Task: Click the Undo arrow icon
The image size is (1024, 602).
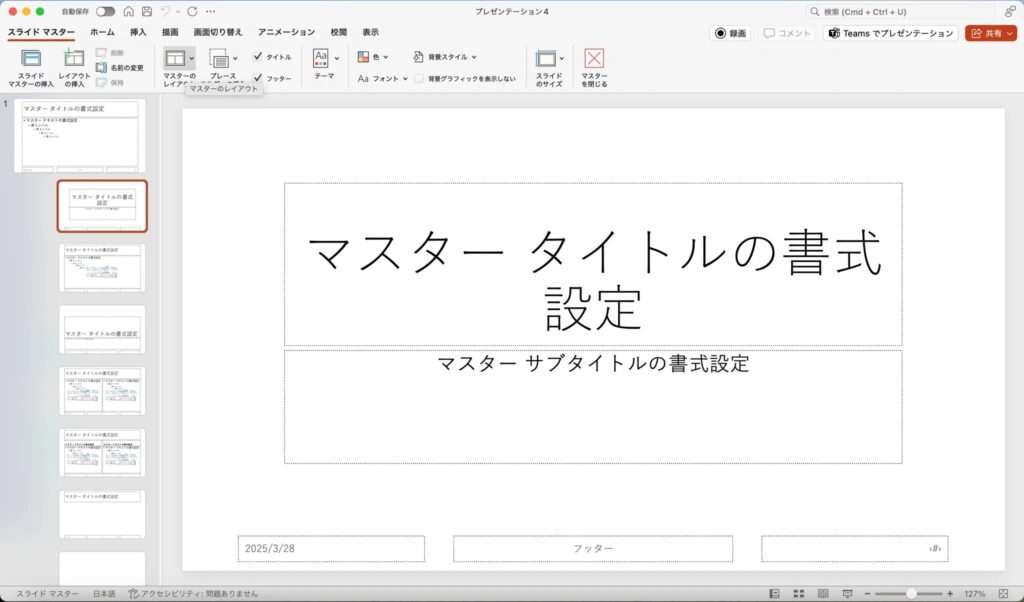Action: (166, 11)
